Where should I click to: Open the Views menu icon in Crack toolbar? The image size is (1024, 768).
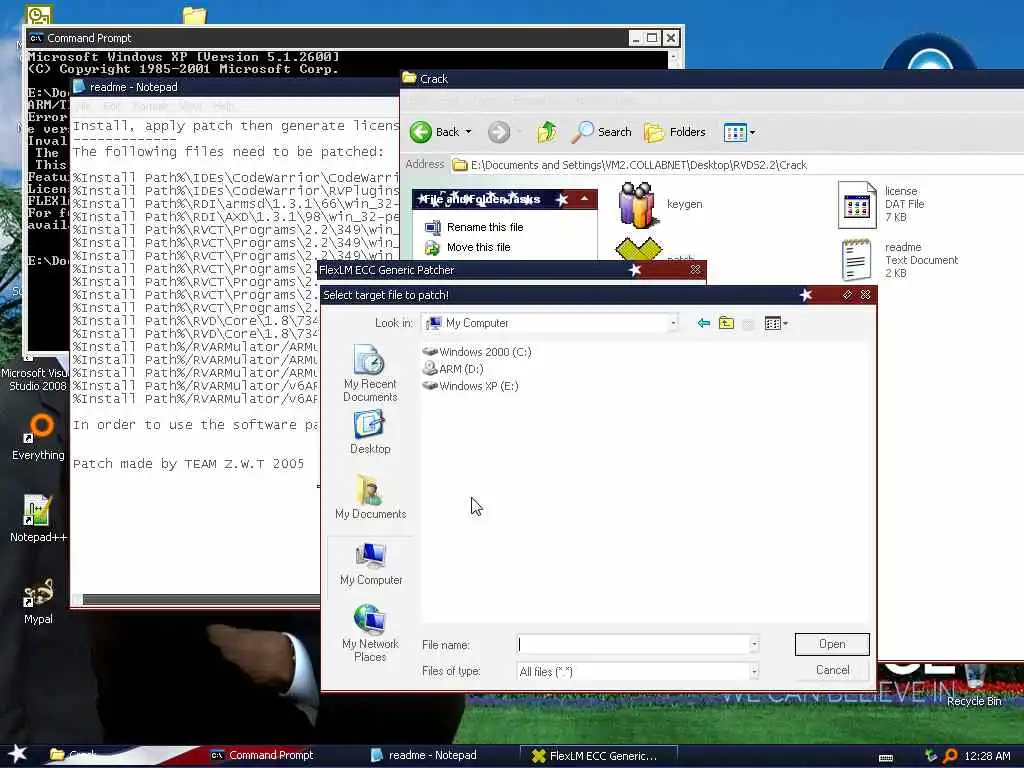pyautogui.click(x=735, y=133)
